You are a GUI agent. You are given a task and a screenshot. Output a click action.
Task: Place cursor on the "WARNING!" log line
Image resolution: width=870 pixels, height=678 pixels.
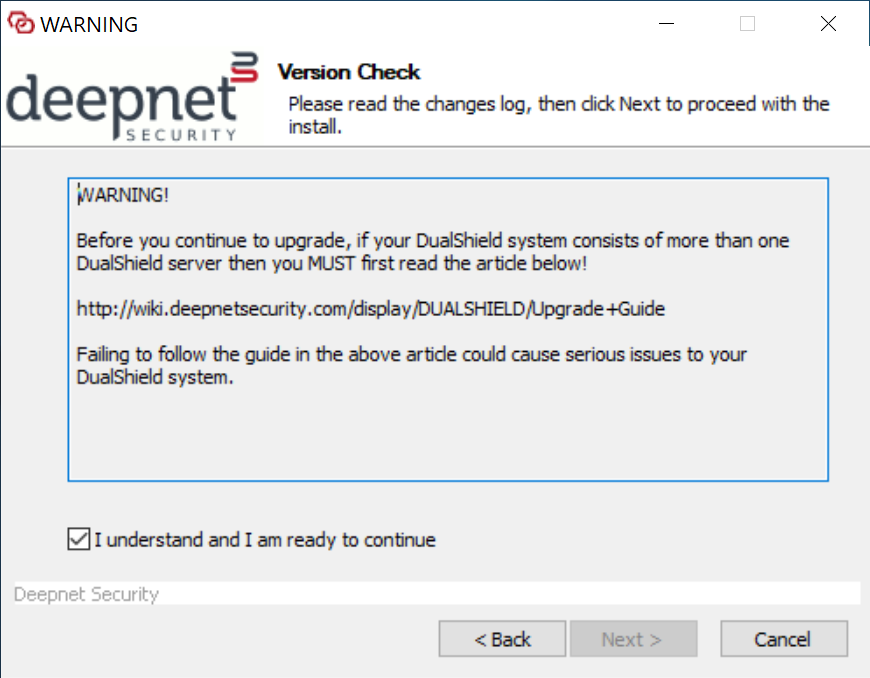click(124, 195)
